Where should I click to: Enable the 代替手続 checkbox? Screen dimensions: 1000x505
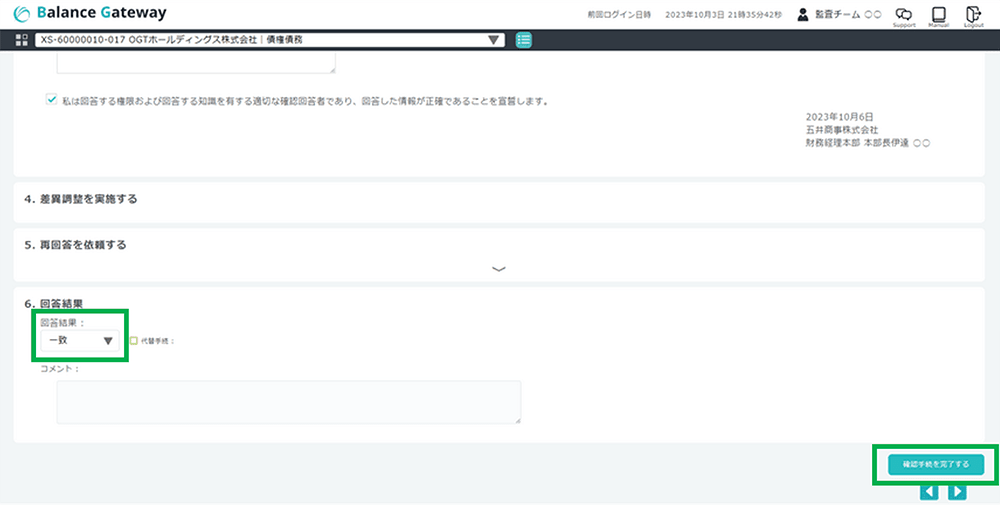tap(134, 341)
